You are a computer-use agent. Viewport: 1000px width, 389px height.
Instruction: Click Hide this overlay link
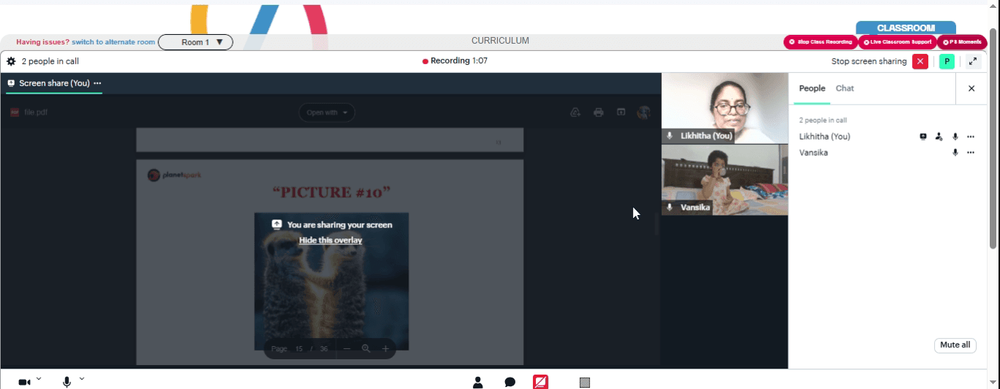pyautogui.click(x=330, y=240)
